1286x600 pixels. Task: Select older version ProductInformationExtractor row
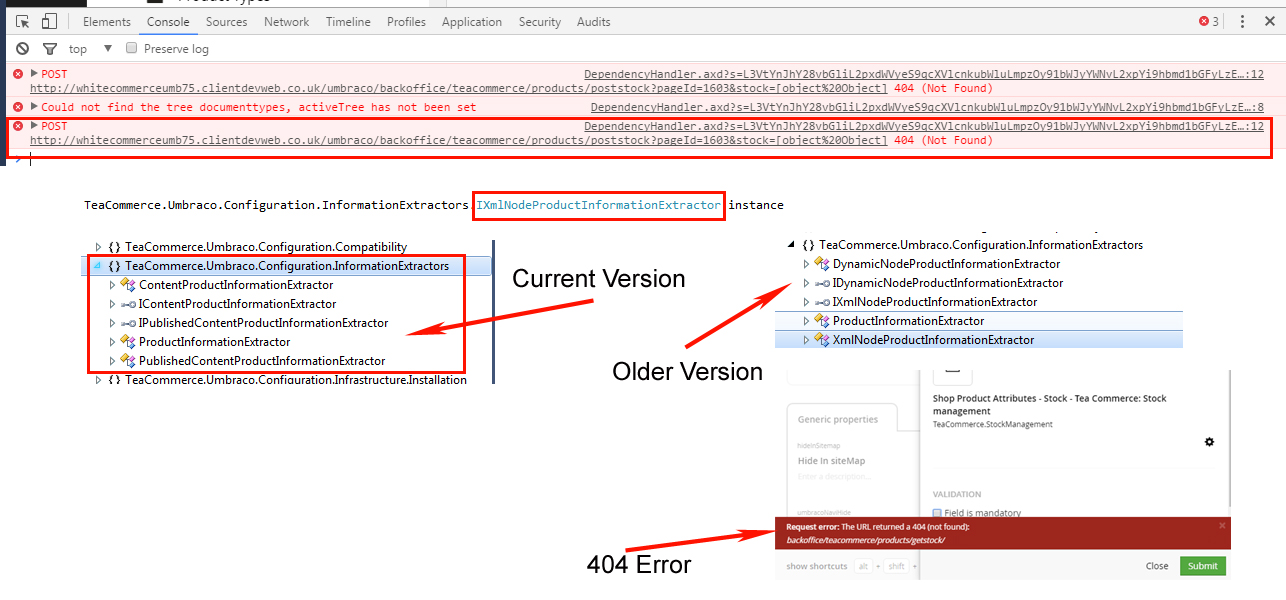[979, 321]
